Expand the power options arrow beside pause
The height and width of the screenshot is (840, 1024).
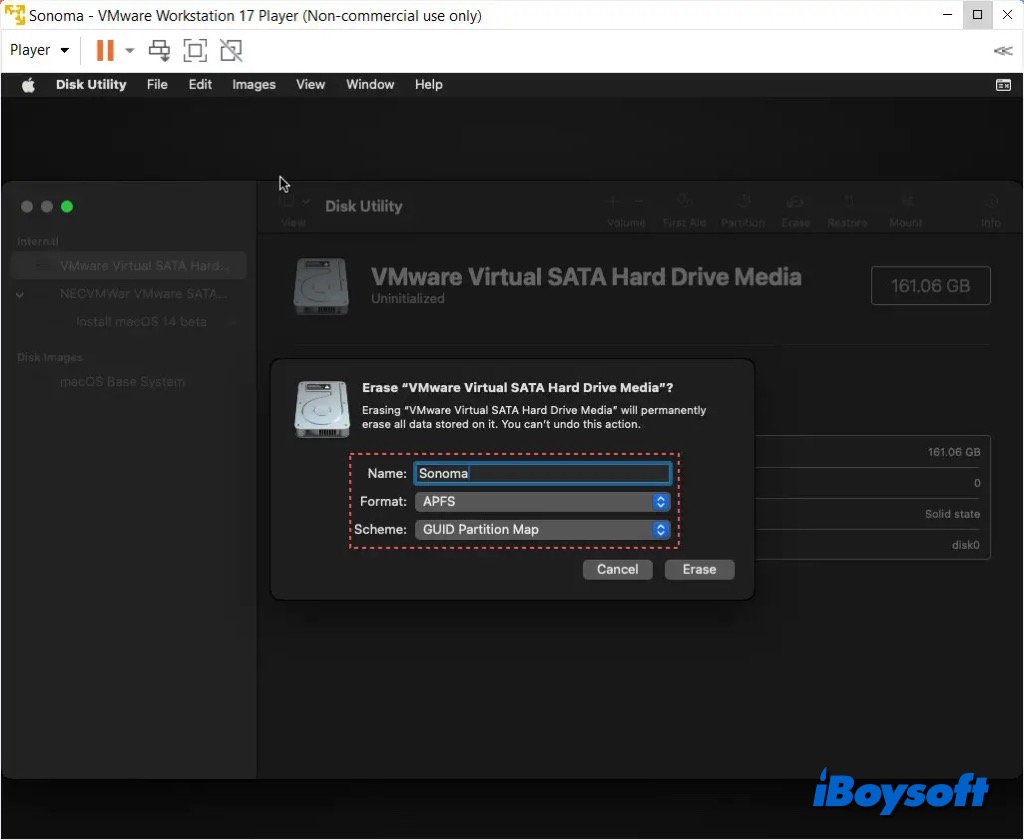pos(129,50)
